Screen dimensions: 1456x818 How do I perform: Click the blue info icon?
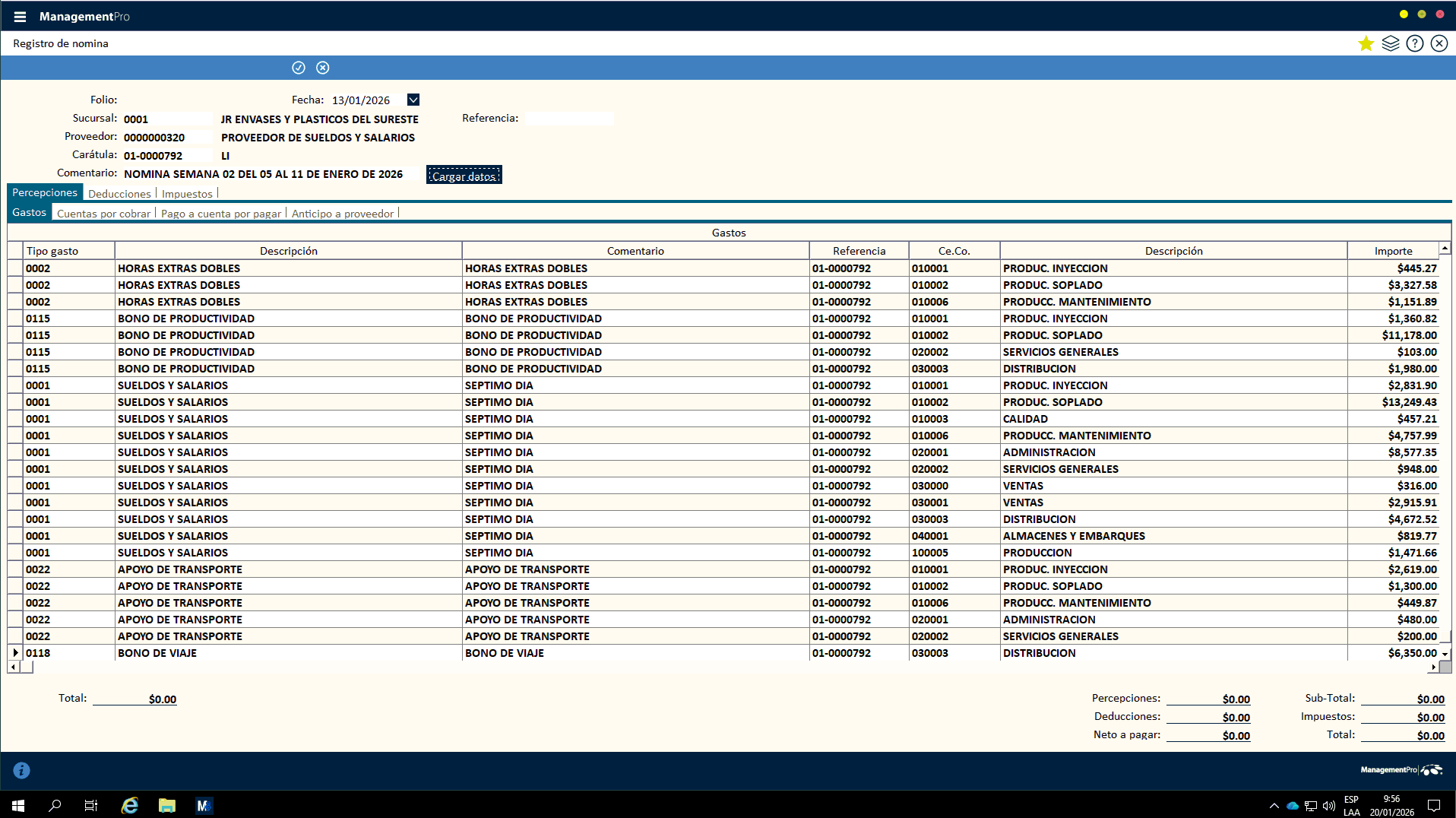[x=22, y=770]
